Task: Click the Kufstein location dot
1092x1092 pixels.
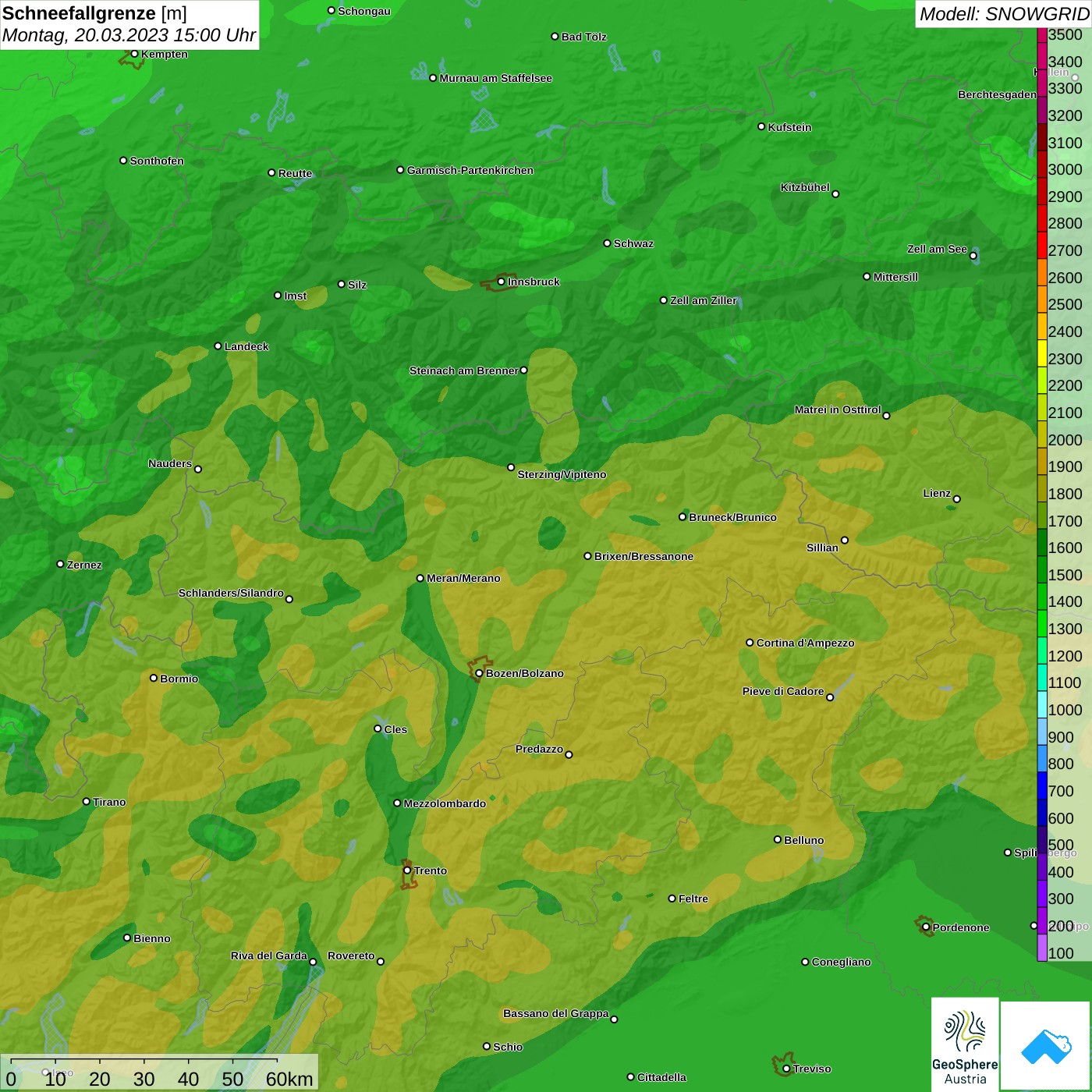Action: tap(761, 126)
